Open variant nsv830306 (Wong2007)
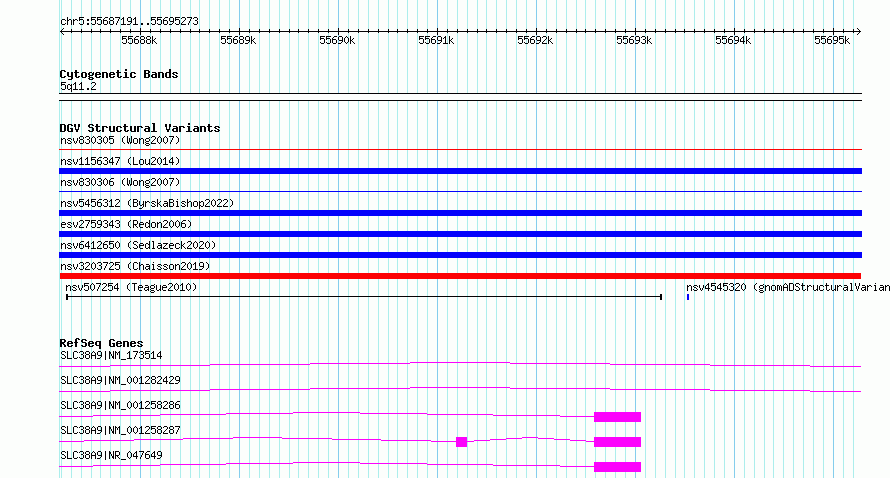890x478 pixels. pos(120,182)
